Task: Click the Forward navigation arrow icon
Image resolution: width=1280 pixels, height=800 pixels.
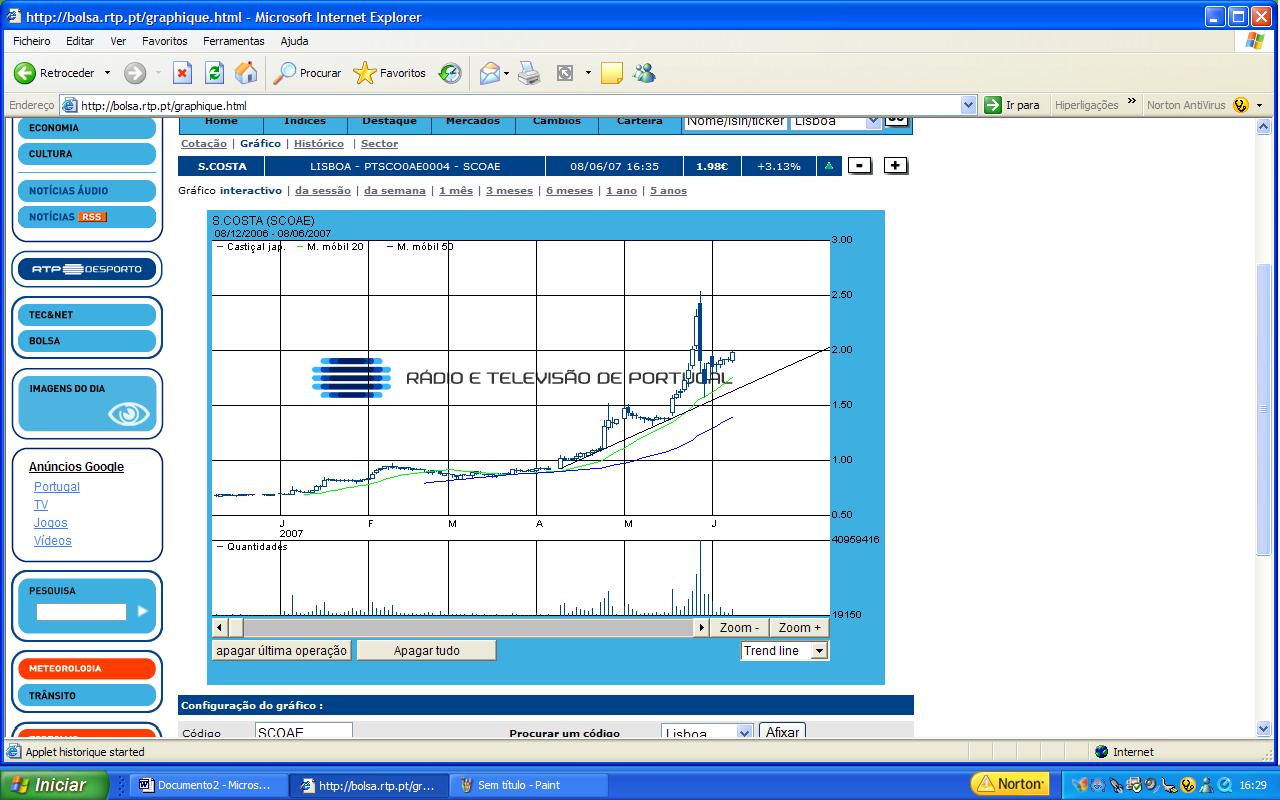Action: (x=135, y=73)
